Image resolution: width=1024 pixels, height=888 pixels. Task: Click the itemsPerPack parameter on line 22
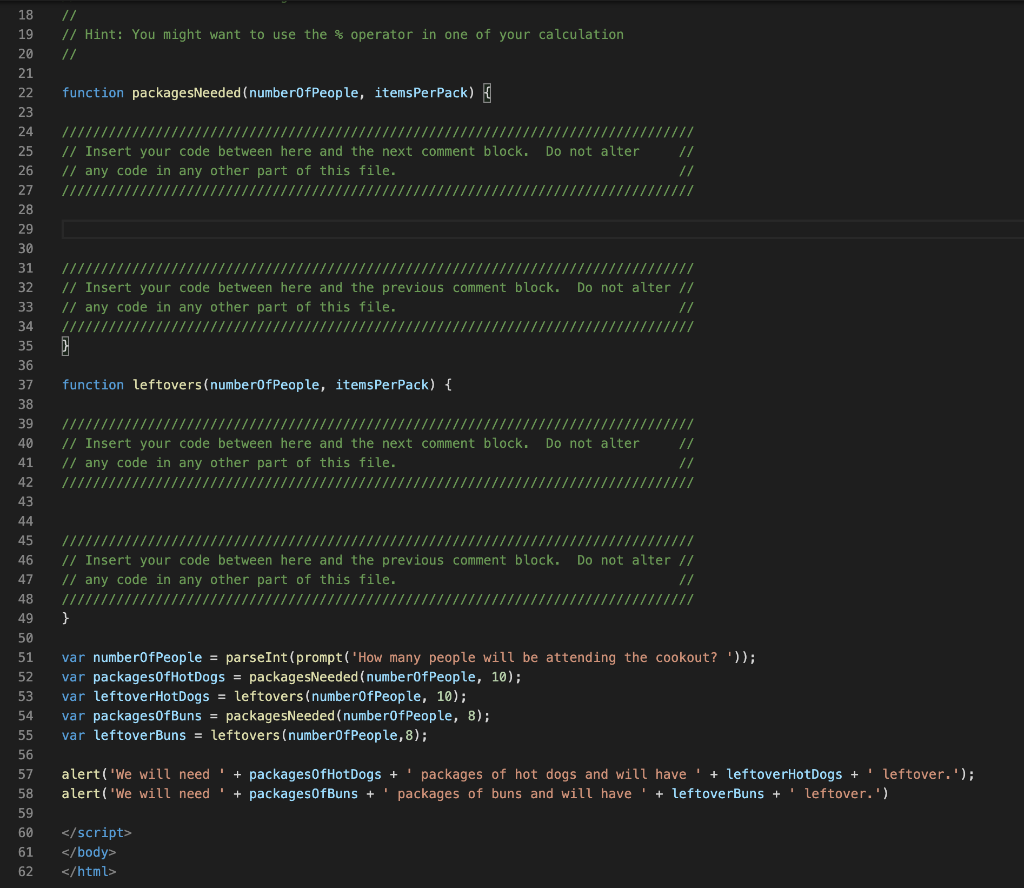click(x=420, y=92)
